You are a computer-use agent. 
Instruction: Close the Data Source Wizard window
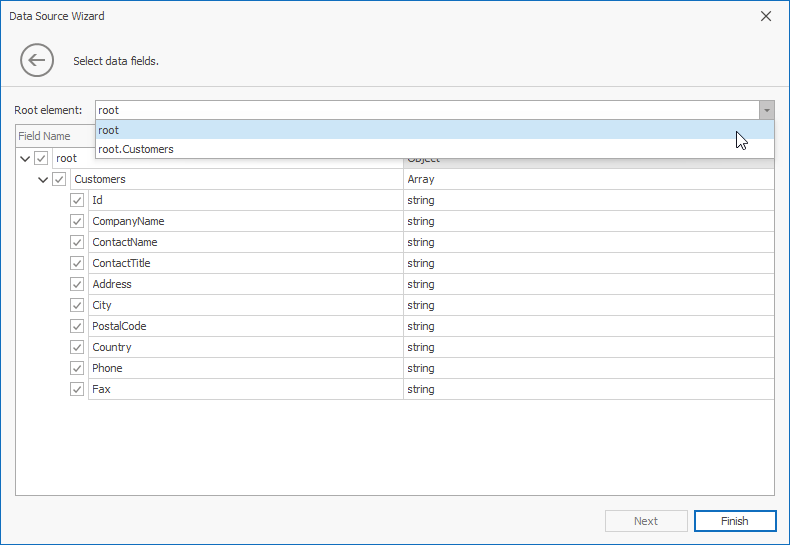[766, 16]
